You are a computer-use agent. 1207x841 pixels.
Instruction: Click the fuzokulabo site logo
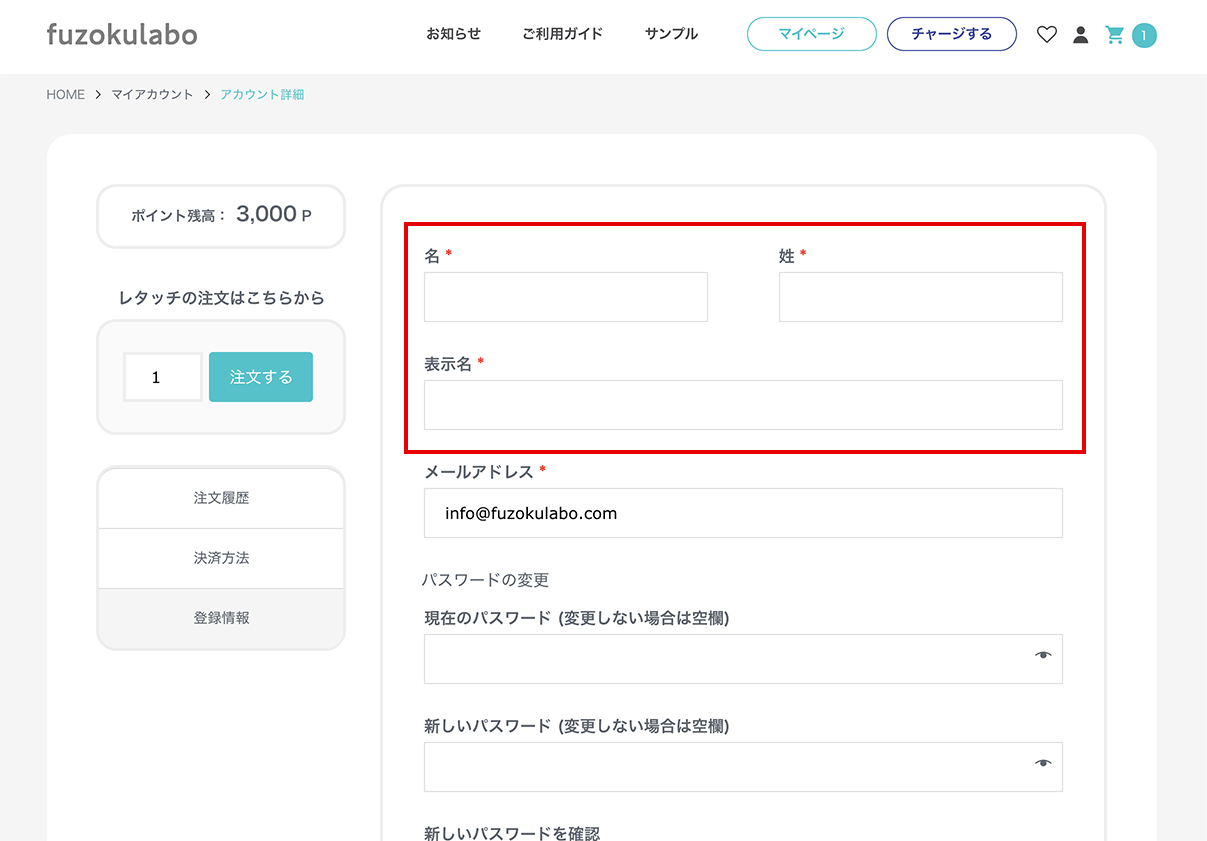pos(122,34)
